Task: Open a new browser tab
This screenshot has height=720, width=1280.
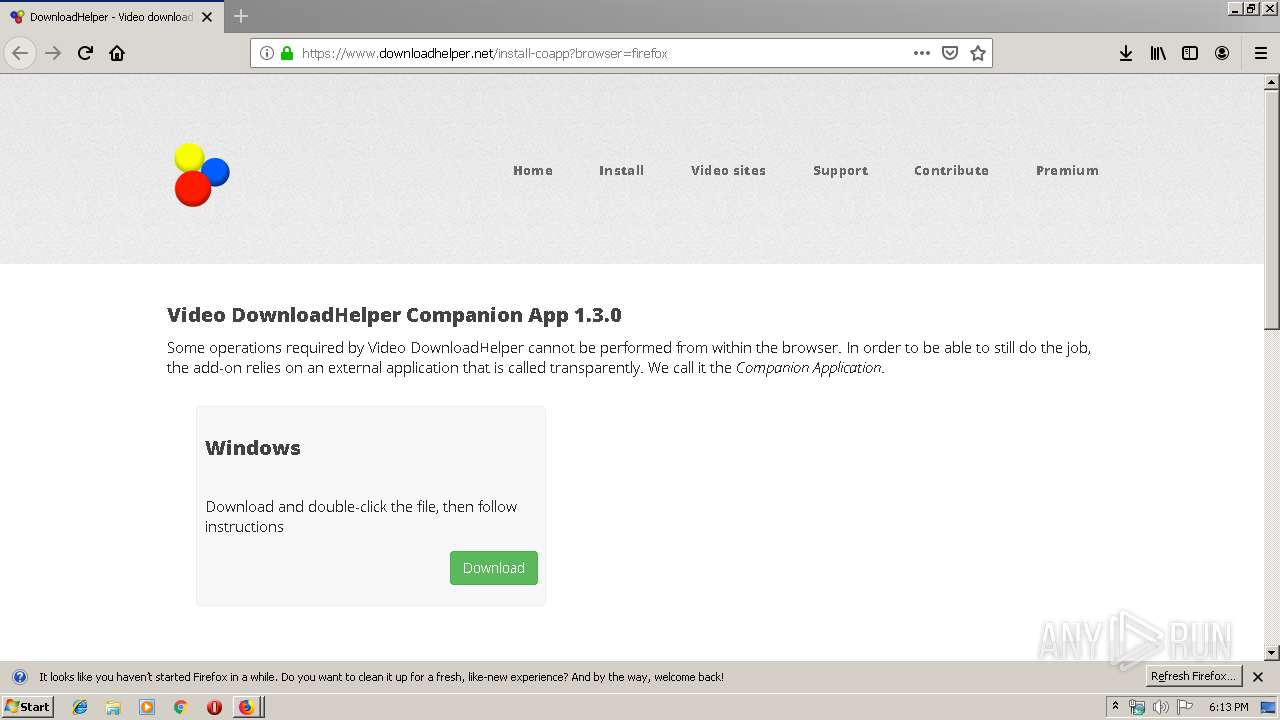Action: (x=241, y=16)
